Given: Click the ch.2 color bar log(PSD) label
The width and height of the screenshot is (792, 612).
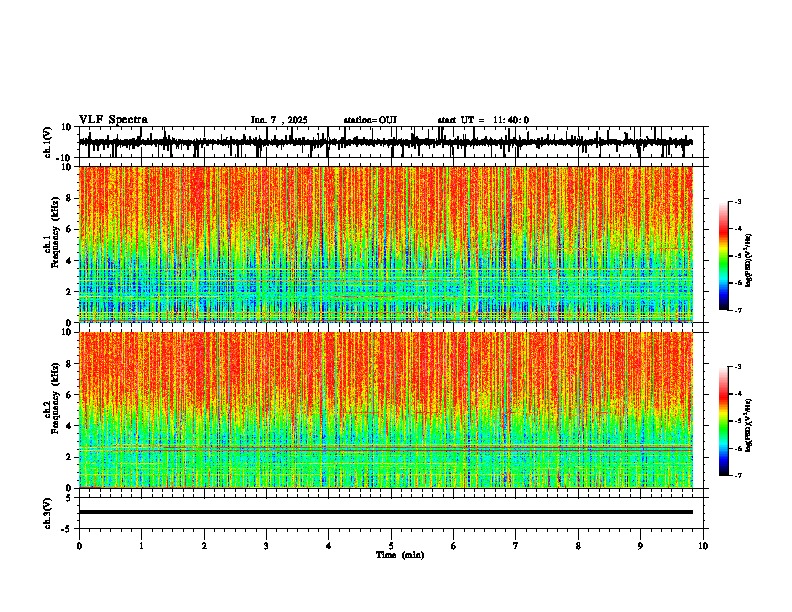Looking at the screenshot, I should 748,426.
